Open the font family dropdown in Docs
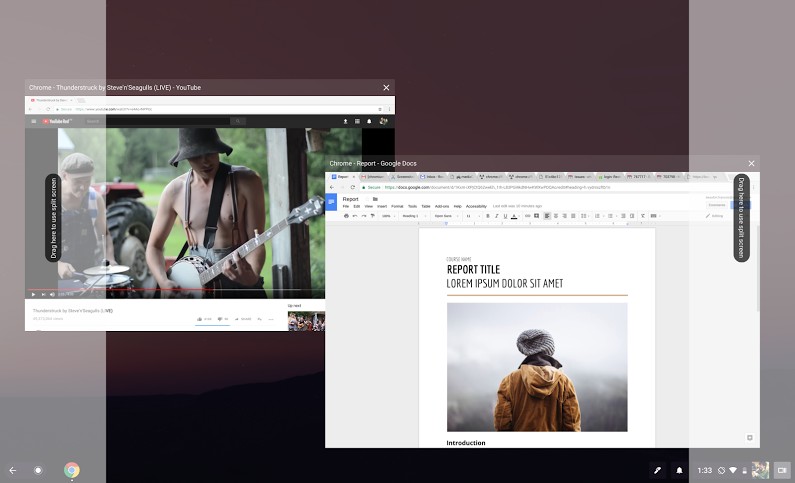The height and width of the screenshot is (483, 795). 446,216
